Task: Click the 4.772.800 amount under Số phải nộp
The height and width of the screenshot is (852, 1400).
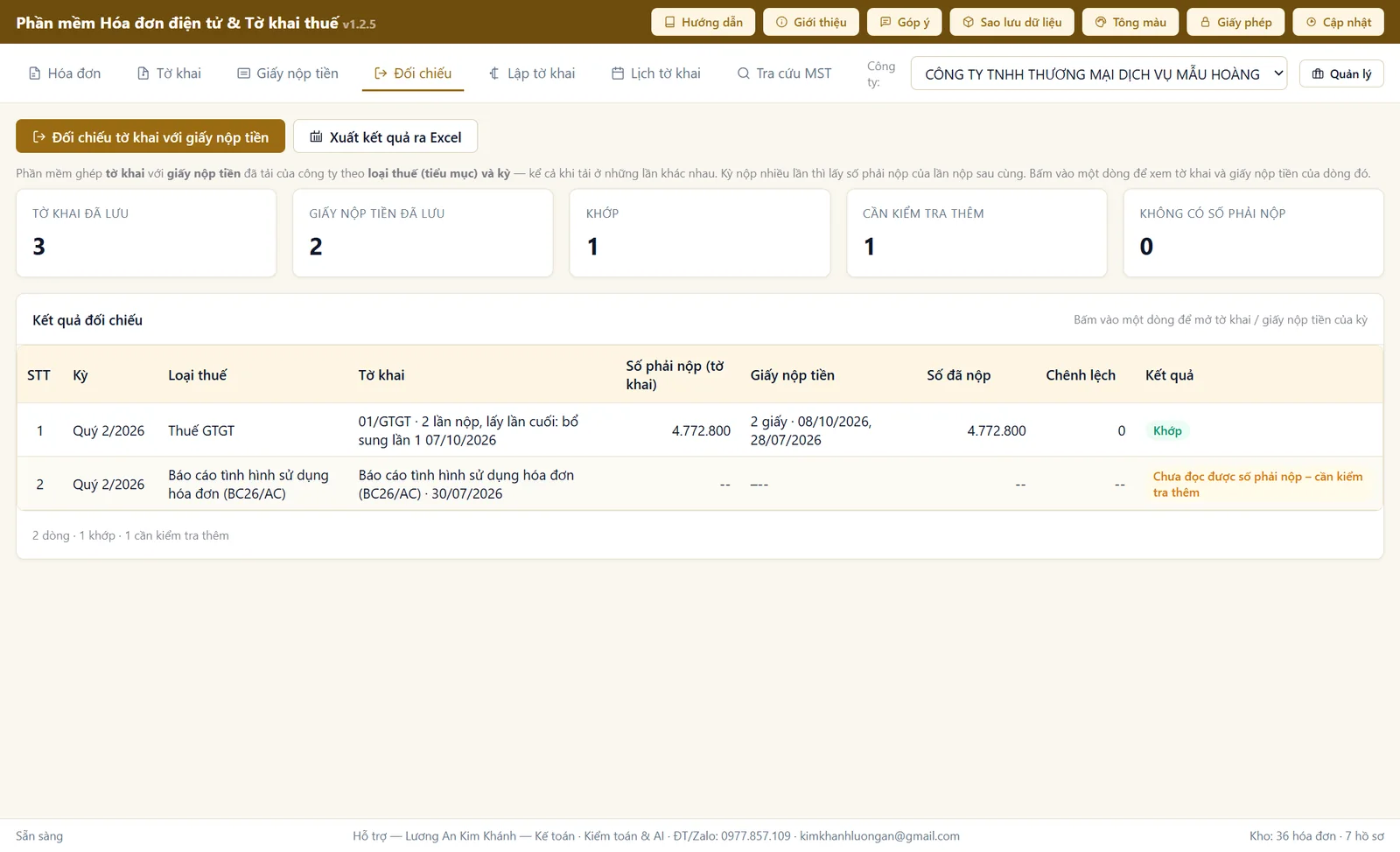Action: (701, 430)
